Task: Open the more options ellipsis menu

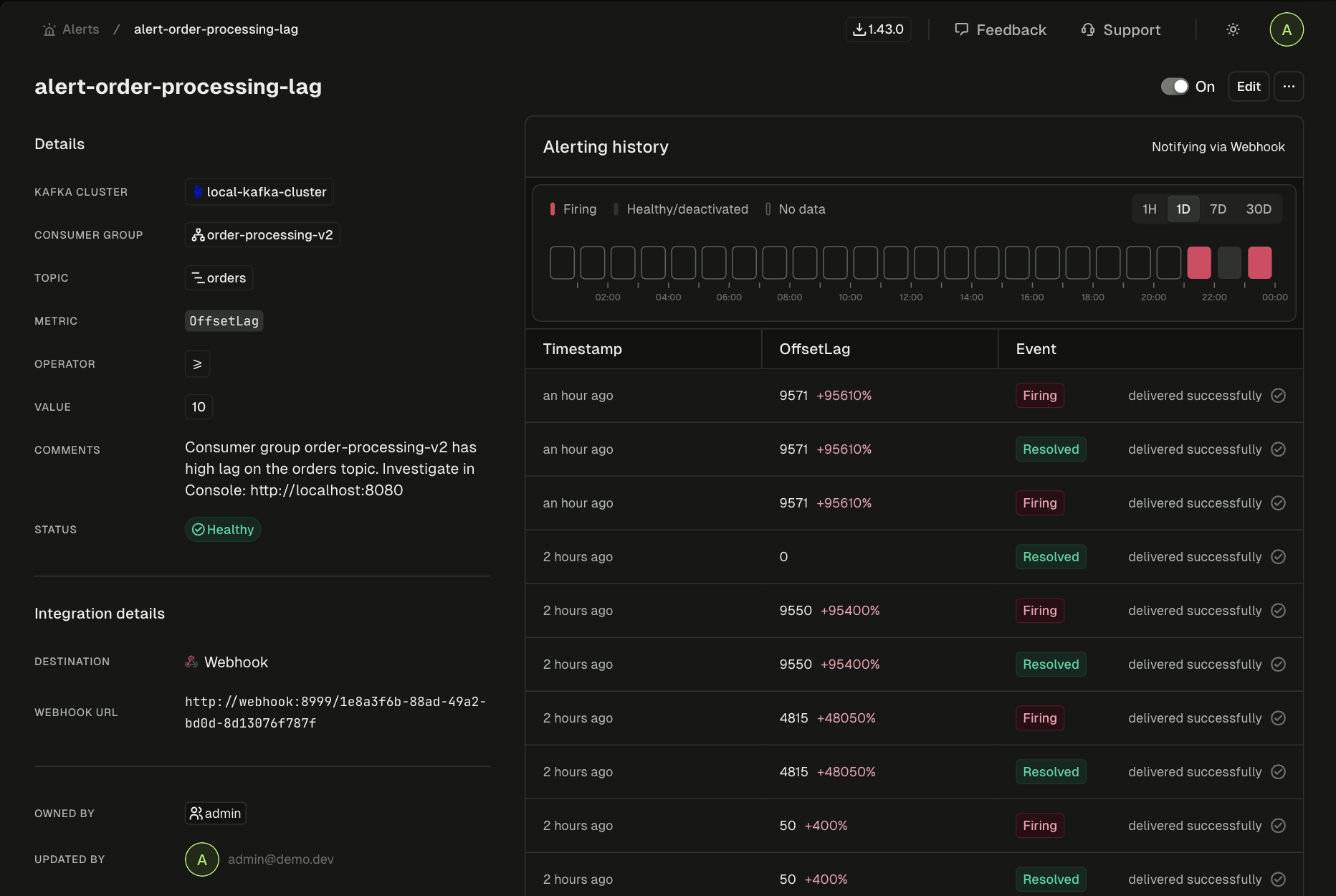Action: (1289, 86)
